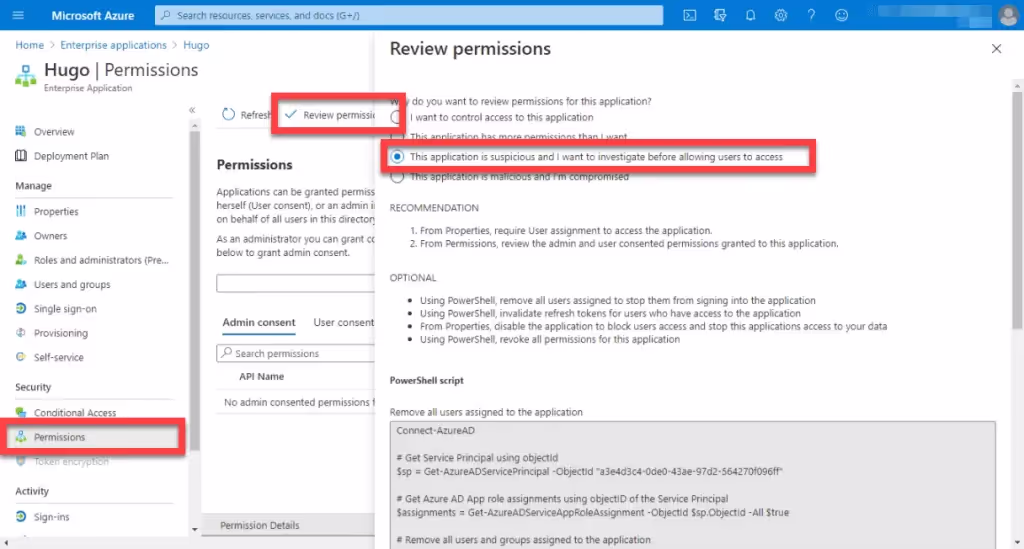Open the Help question mark menu
Image resolution: width=1024 pixels, height=549 pixels.
point(810,15)
